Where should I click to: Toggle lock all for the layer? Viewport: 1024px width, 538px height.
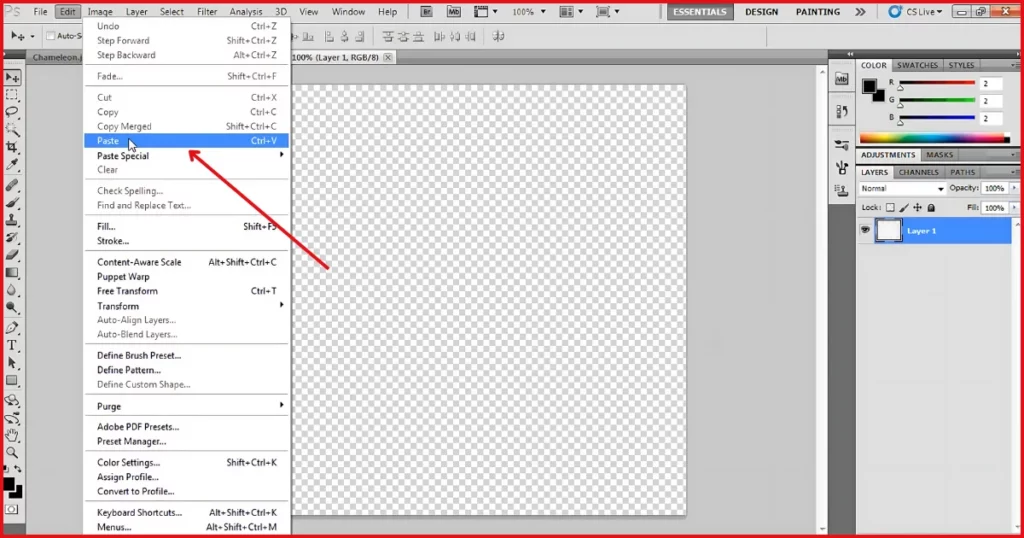pos(931,208)
